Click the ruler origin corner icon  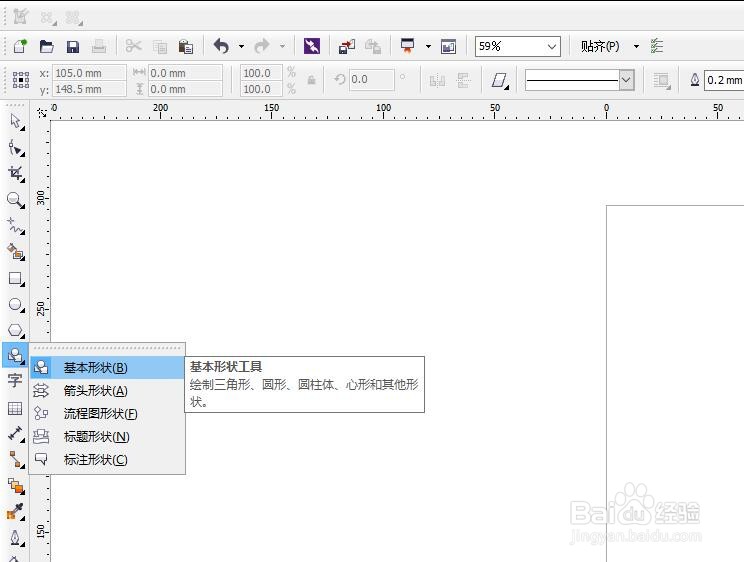[x=42, y=112]
